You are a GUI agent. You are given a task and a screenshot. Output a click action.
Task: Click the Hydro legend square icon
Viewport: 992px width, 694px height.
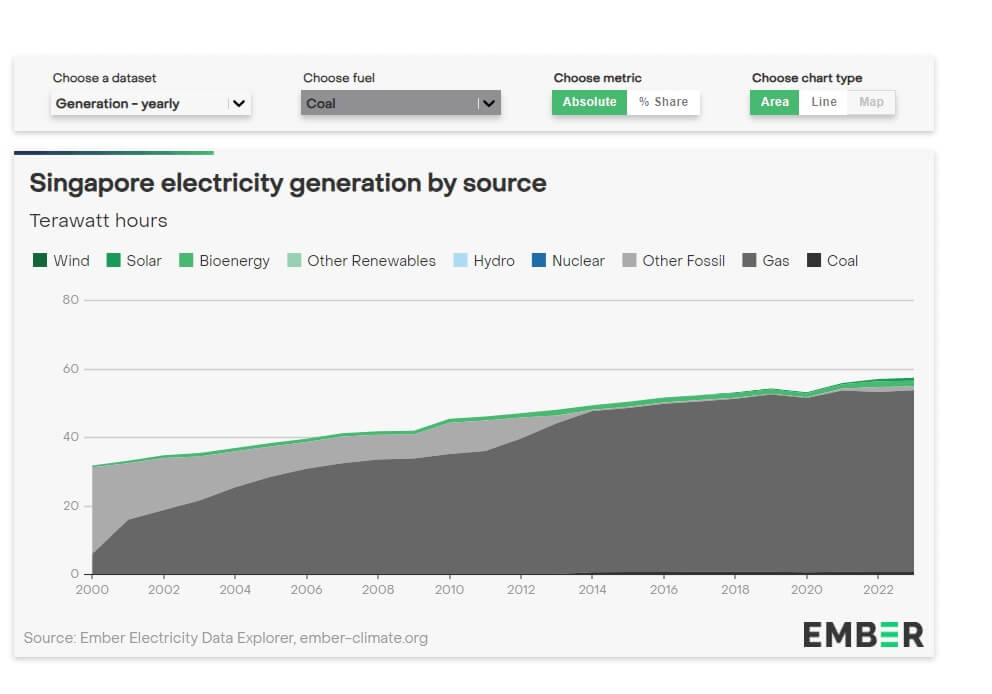point(460,261)
